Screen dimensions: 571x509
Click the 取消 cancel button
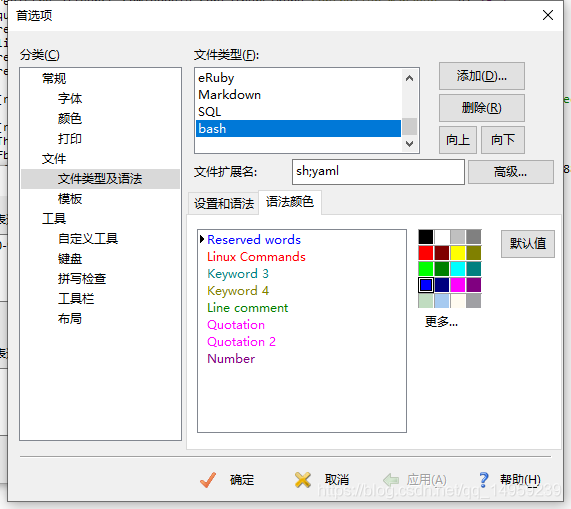pos(322,480)
